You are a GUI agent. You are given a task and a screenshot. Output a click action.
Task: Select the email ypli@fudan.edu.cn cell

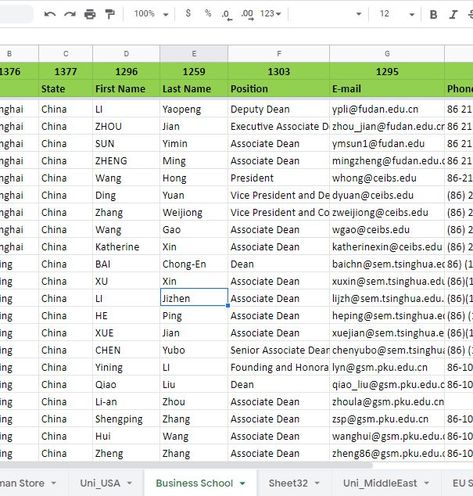pos(387,109)
